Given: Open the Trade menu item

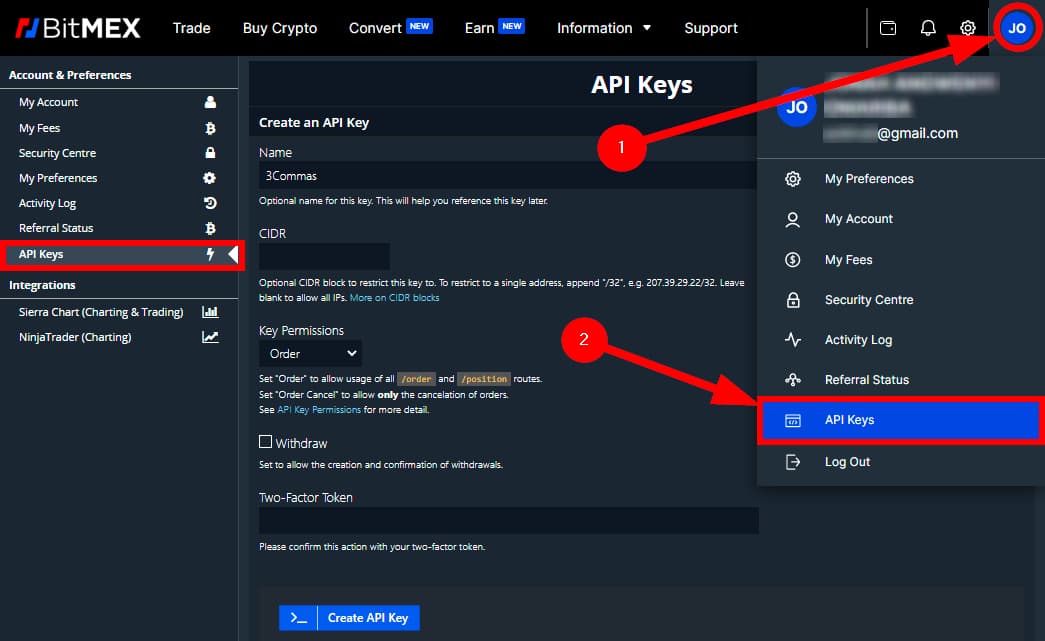Looking at the screenshot, I should pyautogui.click(x=191, y=28).
